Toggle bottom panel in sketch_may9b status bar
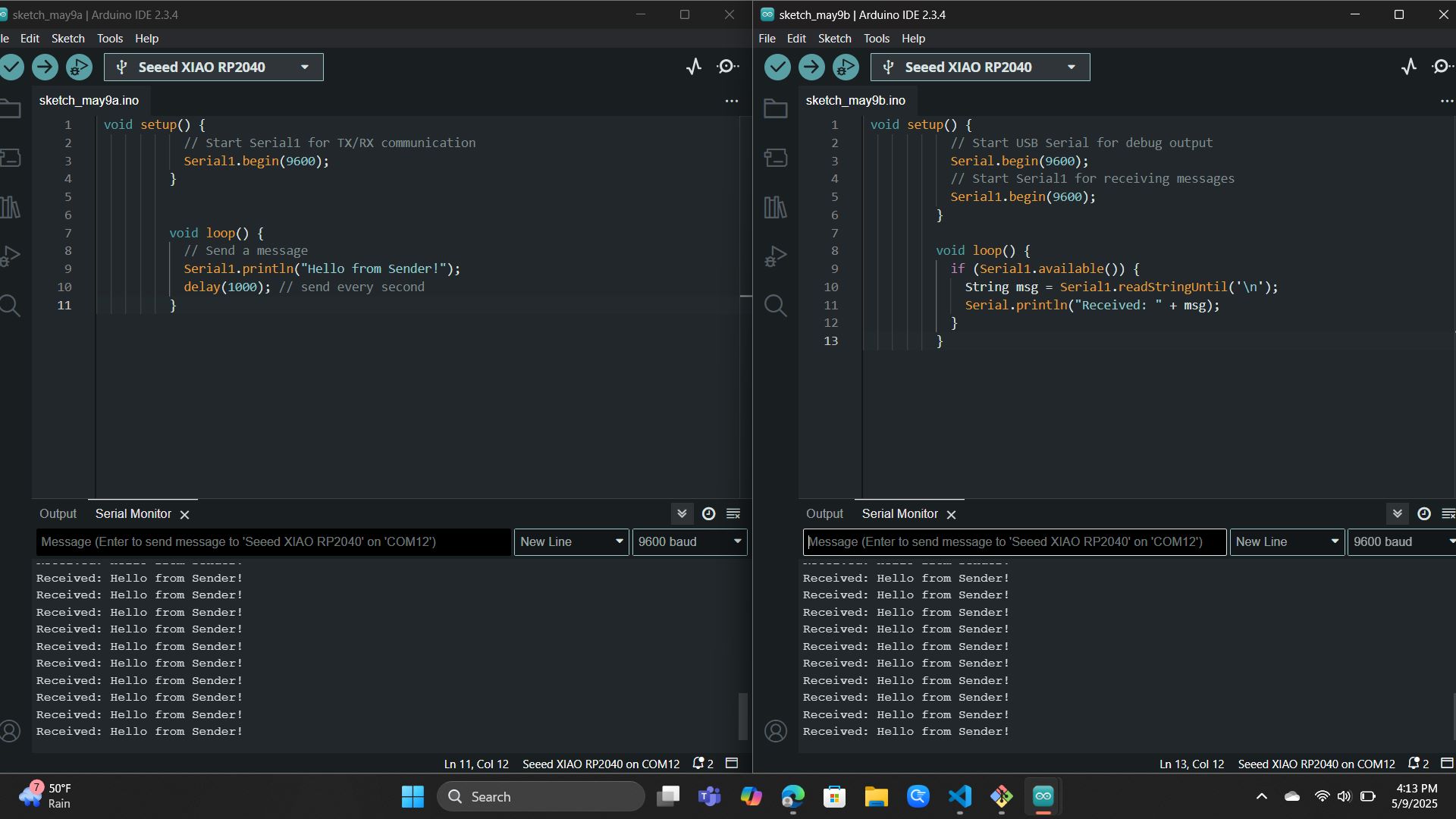This screenshot has width=1456, height=819. (x=1447, y=763)
